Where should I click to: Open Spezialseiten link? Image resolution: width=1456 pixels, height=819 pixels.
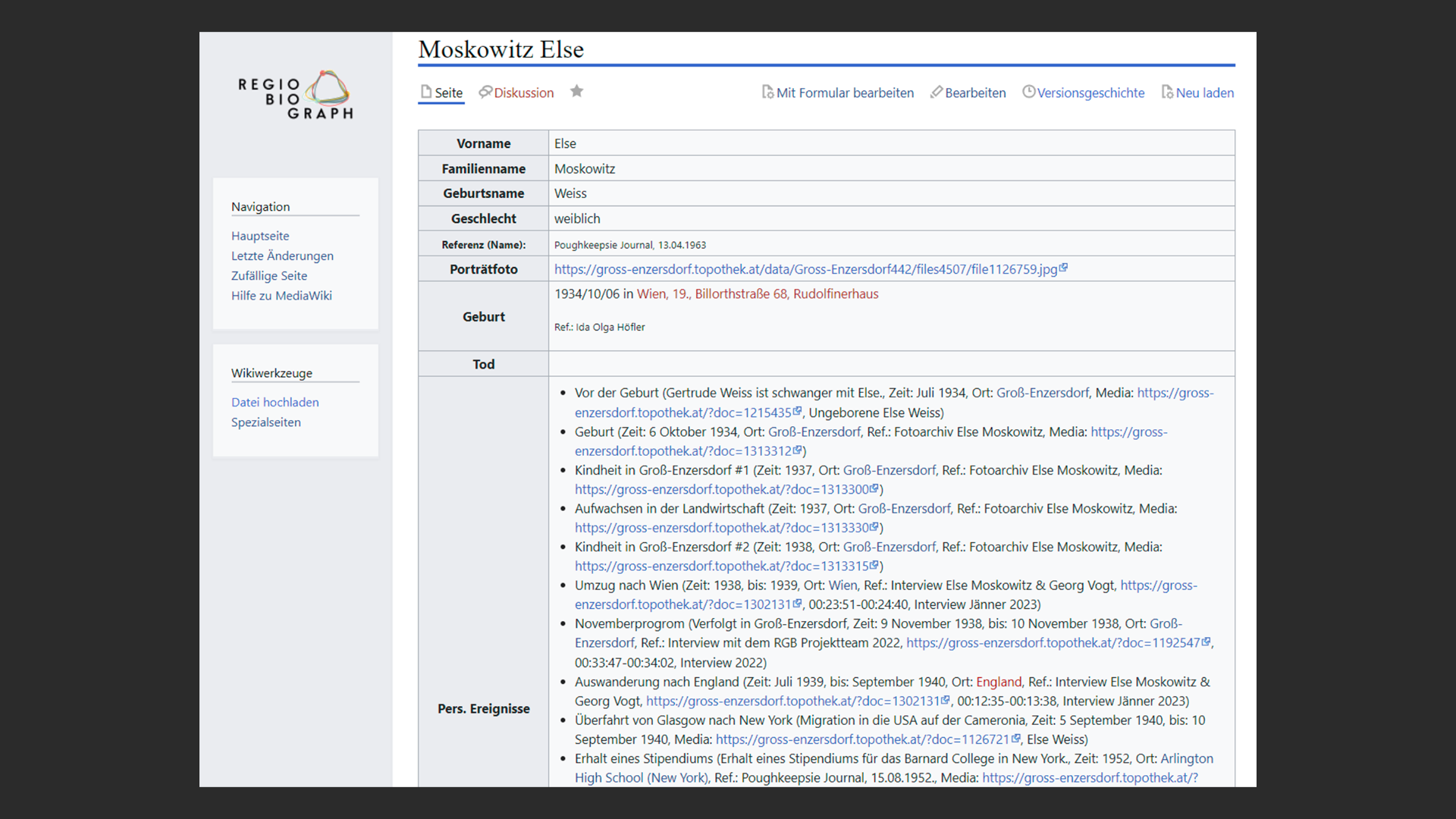[x=265, y=422]
